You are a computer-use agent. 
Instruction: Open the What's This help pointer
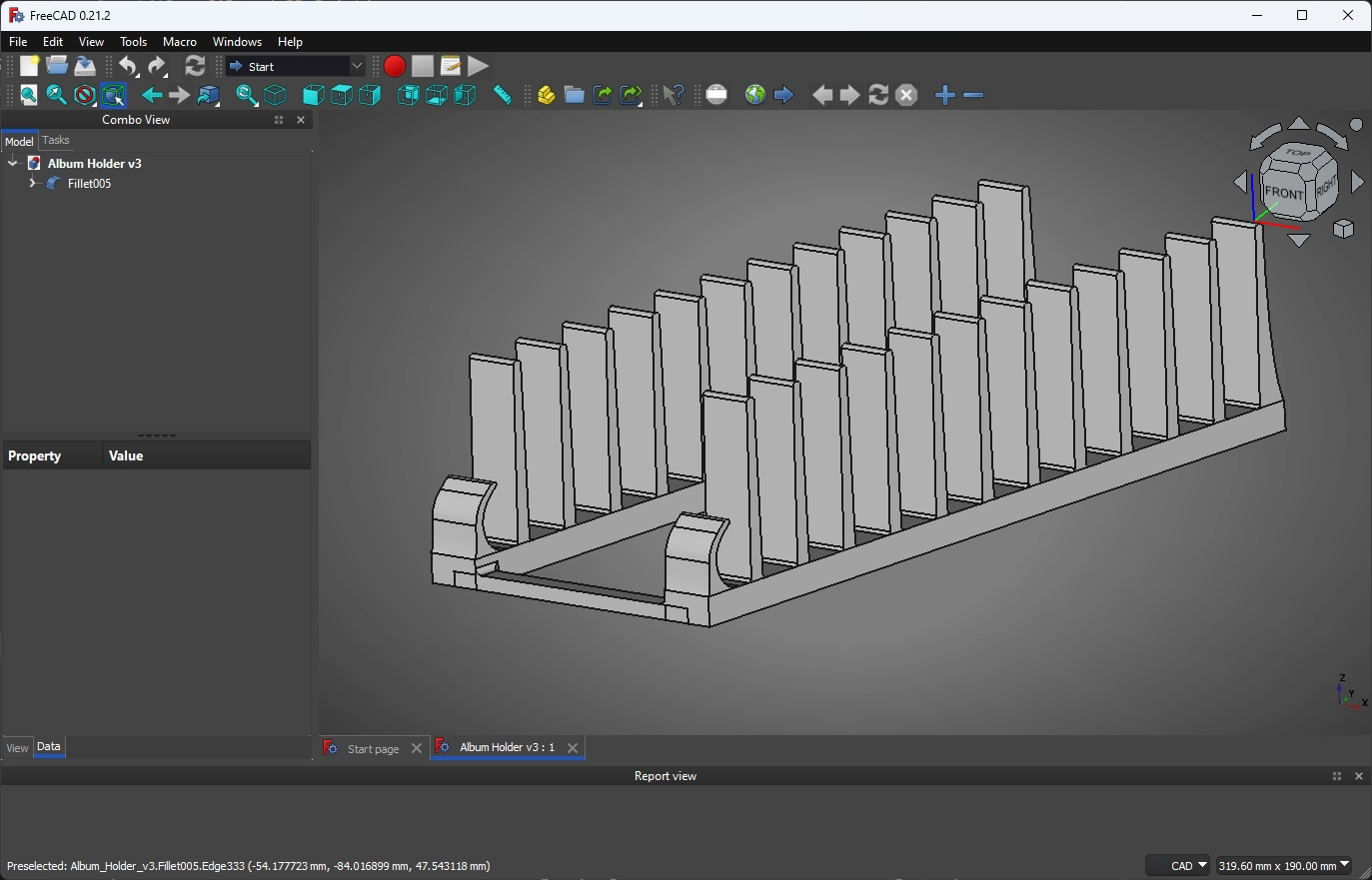click(x=674, y=95)
